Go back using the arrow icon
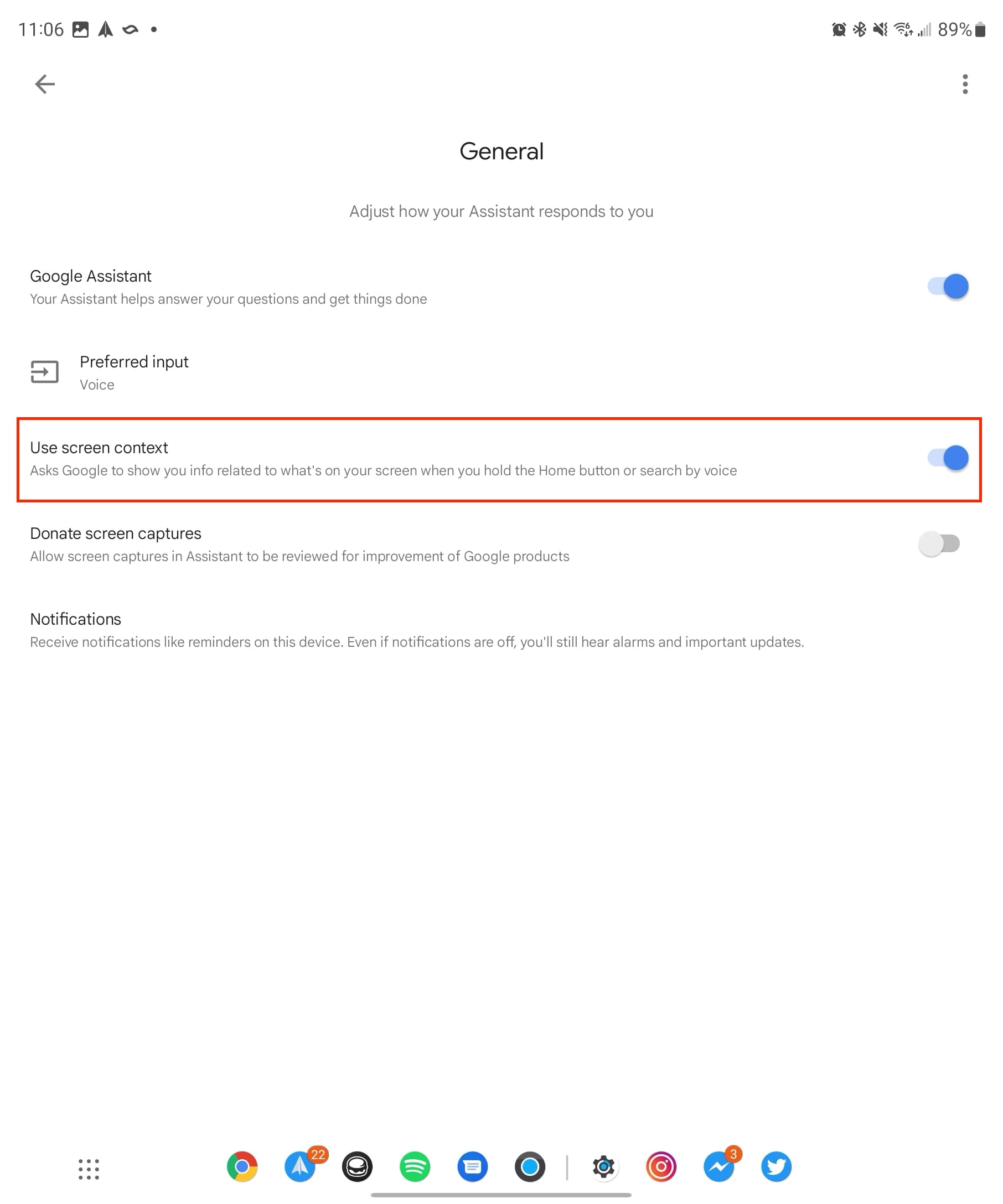The height and width of the screenshot is (1204, 1003). pos(45,84)
